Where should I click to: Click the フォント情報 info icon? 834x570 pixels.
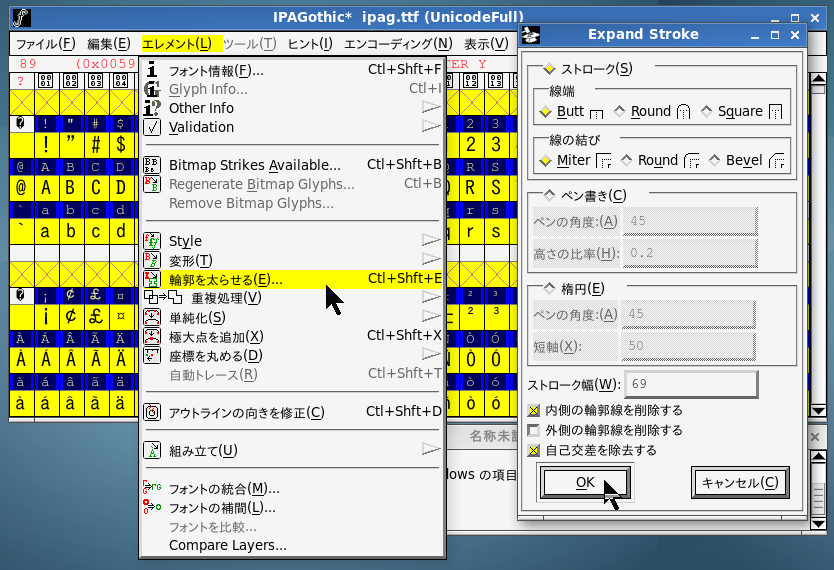[152, 70]
